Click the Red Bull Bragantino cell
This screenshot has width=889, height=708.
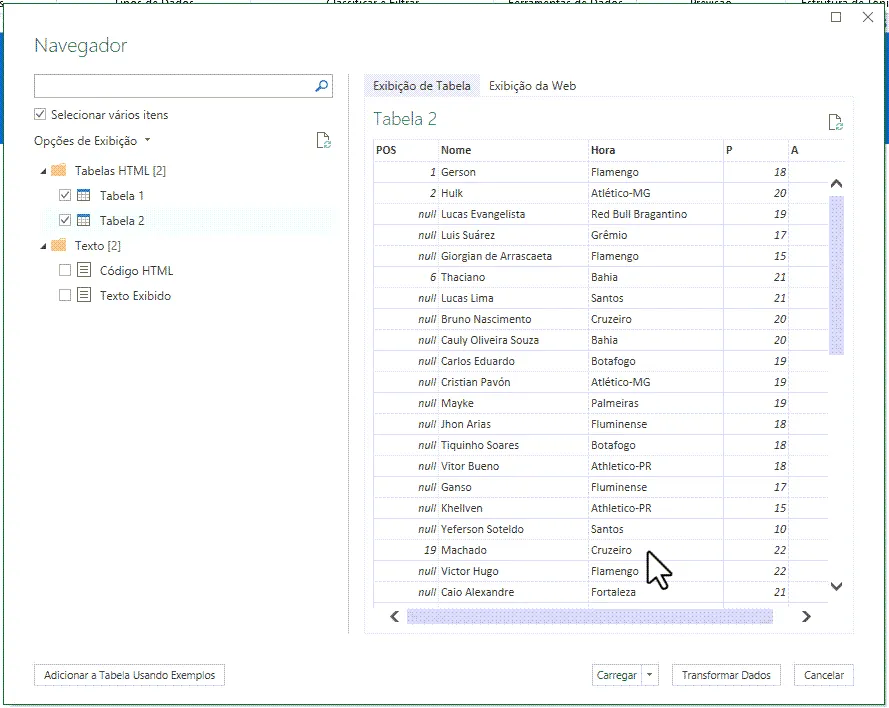(x=656, y=214)
